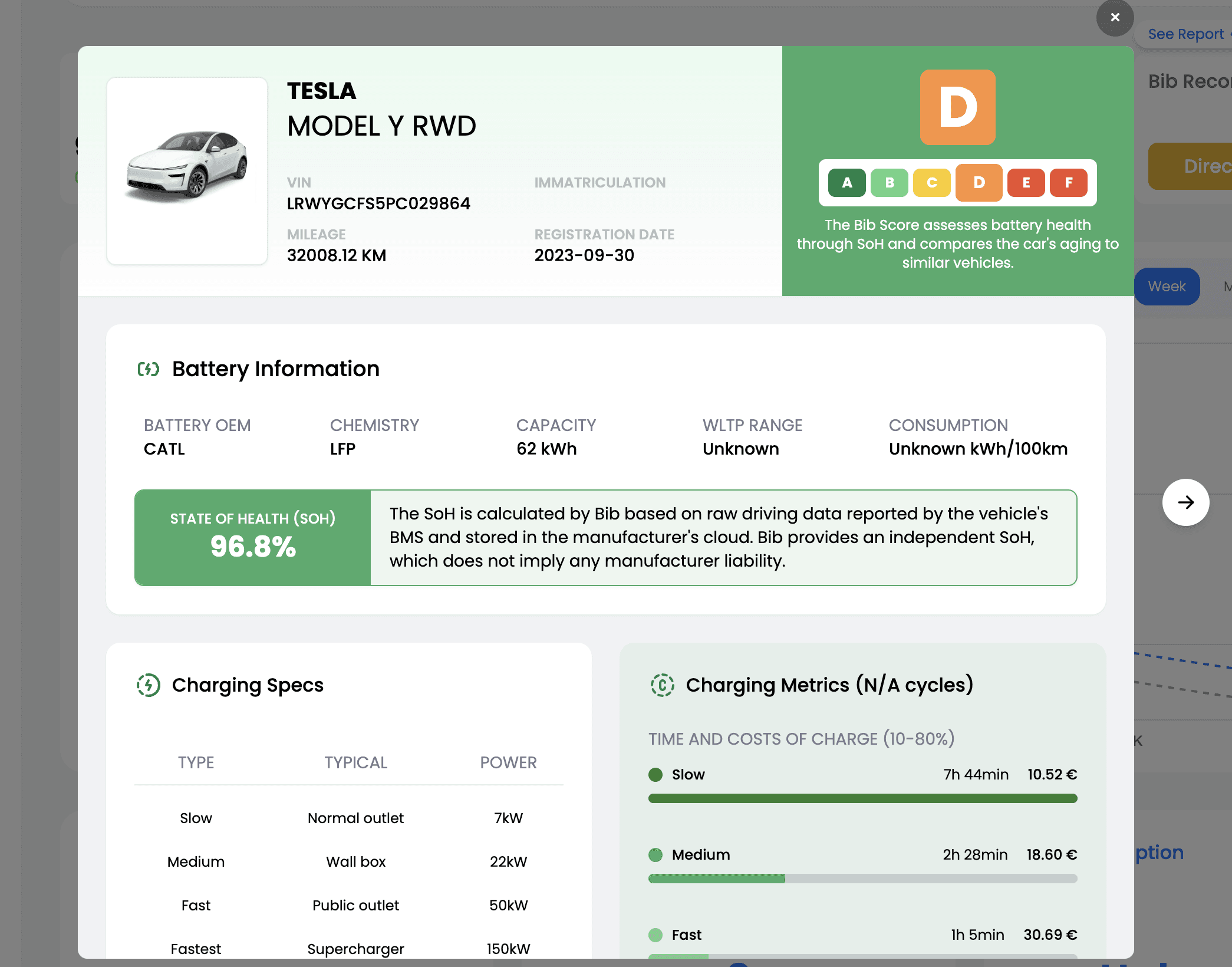Click the Charging Specs lightning icon
1232x967 pixels.
(149, 685)
